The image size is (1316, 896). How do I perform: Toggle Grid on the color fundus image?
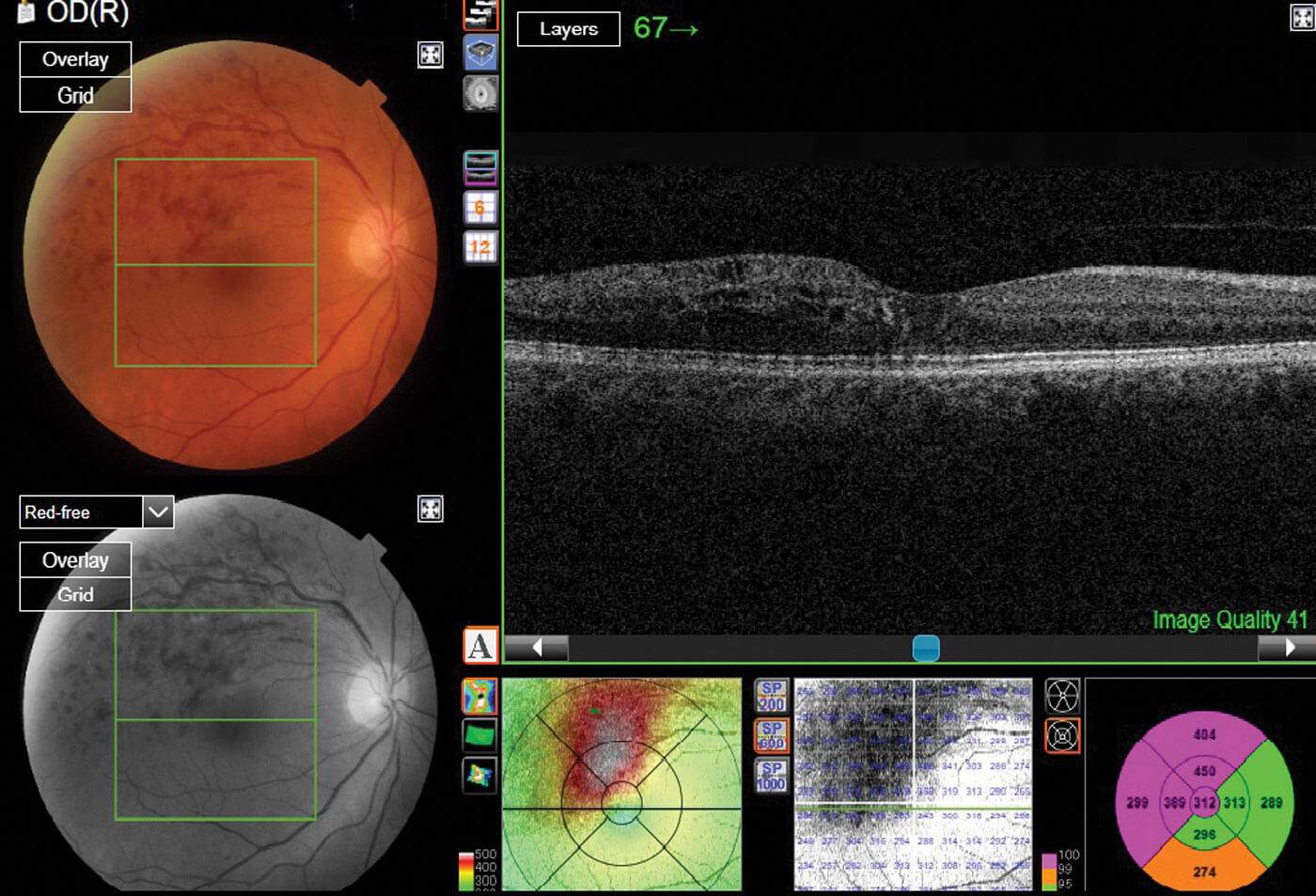point(75,95)
